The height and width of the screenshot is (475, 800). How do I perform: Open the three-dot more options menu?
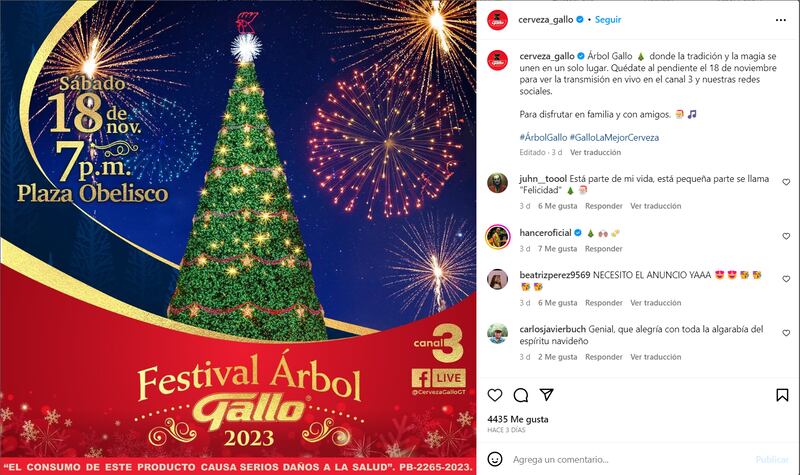click(x=781, y=20)
